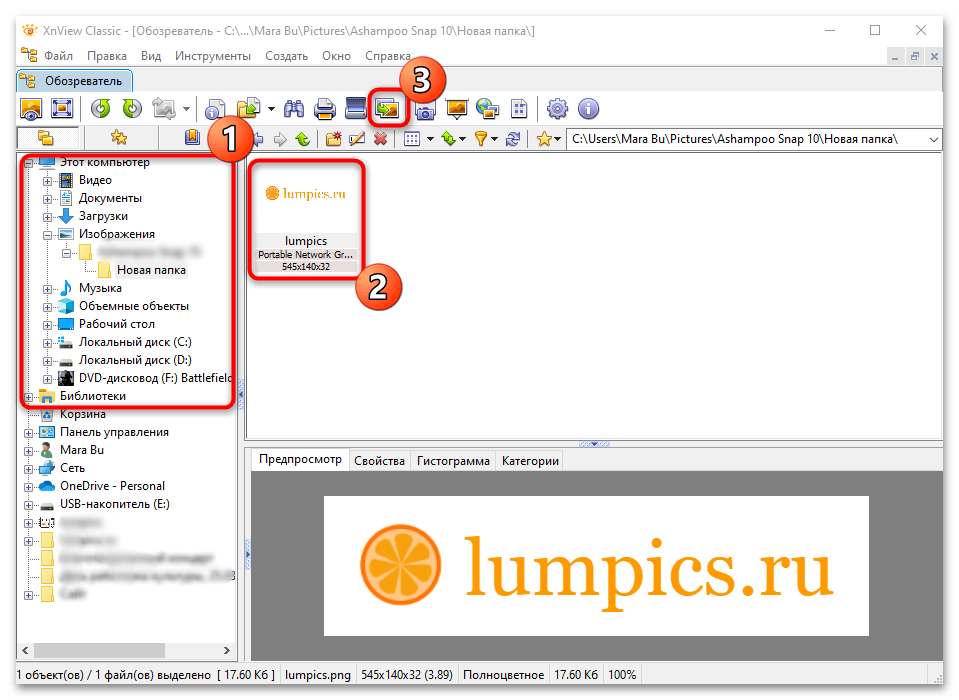Open the Инструменты menu
The image size is (959, 700).
coord(213,56)
